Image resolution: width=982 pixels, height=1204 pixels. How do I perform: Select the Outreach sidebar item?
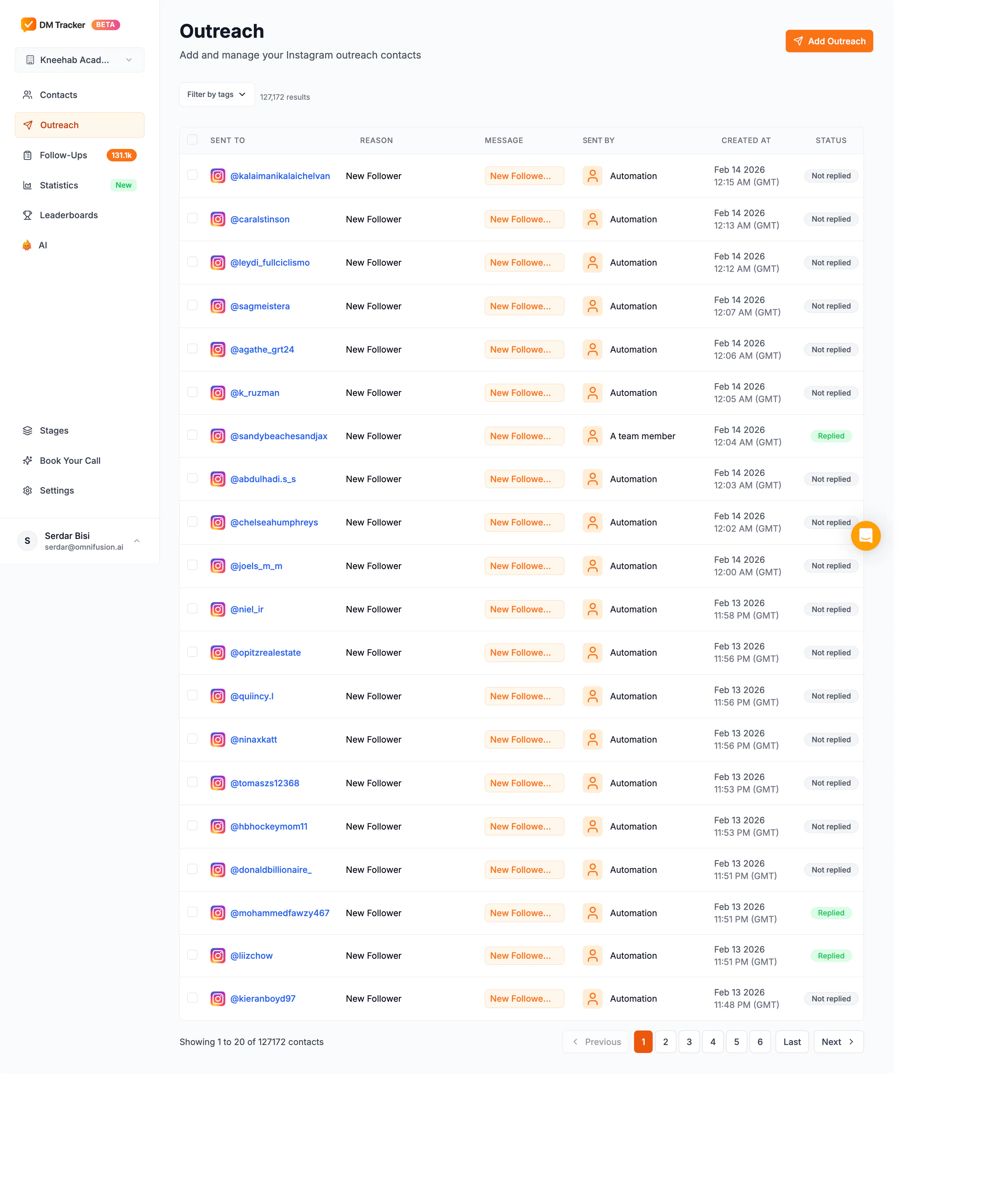[80, 125]
